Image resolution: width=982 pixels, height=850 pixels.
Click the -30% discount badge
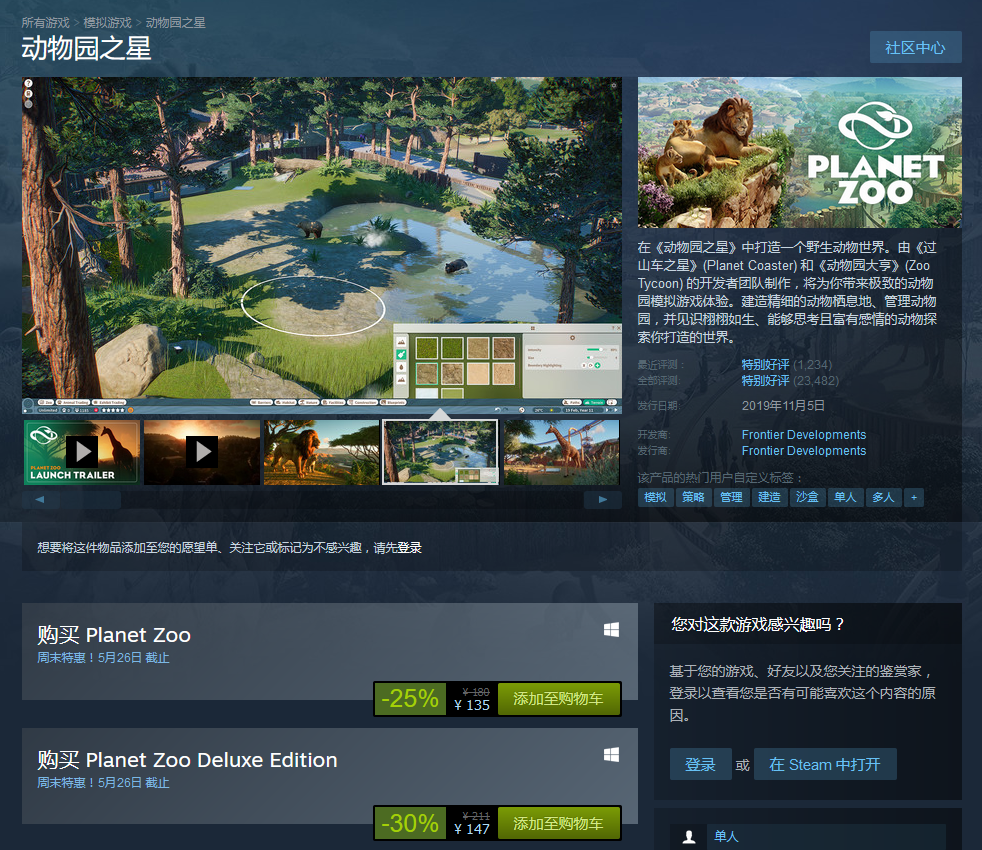pos(410,823)
